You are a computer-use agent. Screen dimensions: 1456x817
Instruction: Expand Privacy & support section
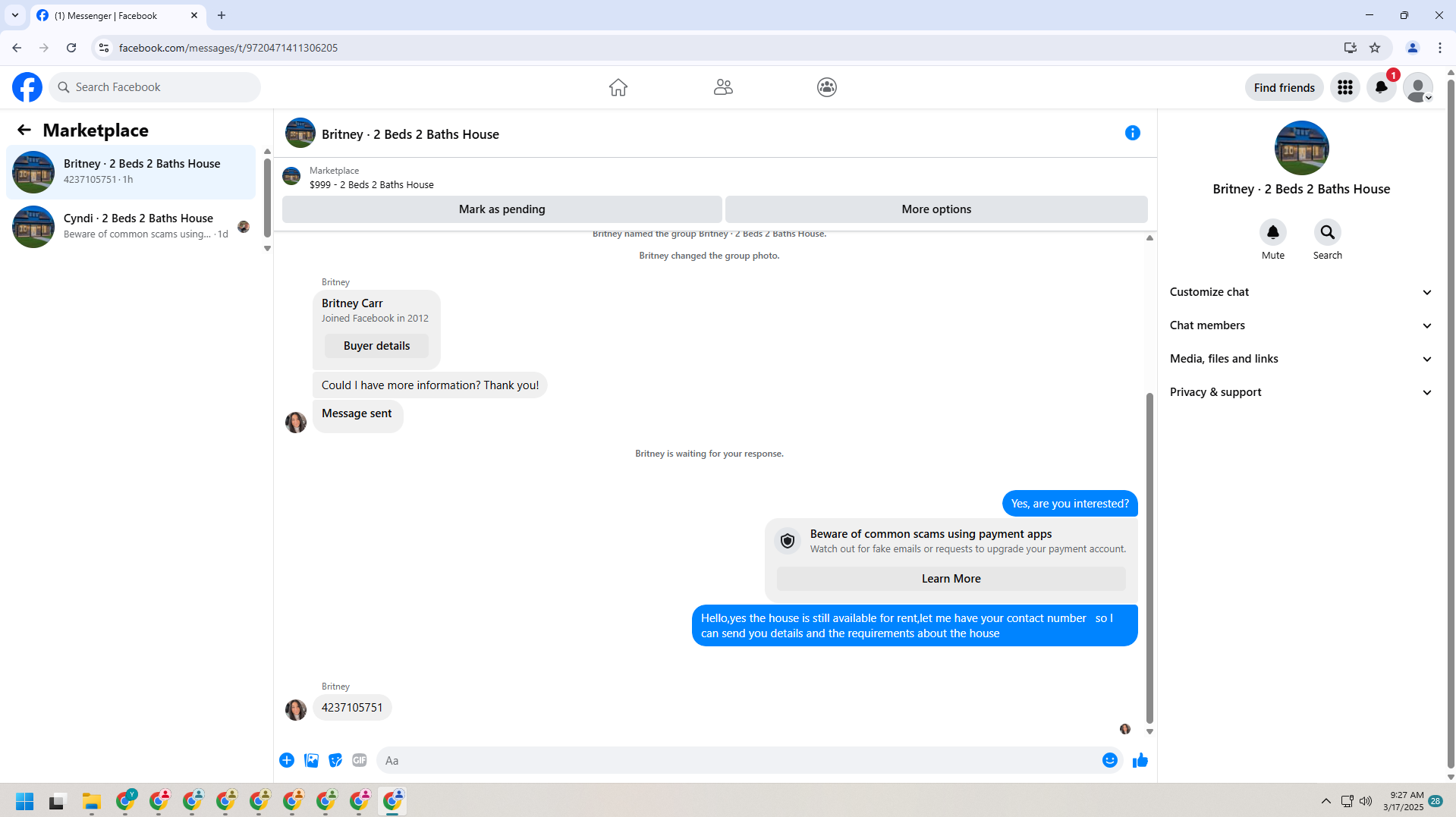click(x=1301, y=392)
